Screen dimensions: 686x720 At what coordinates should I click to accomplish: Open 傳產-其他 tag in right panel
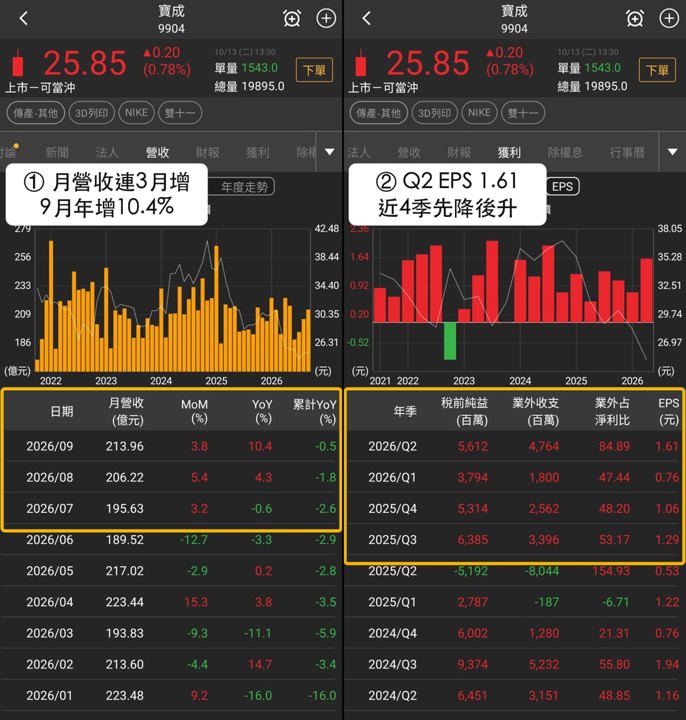pyautogui.click(x=378, y=113)
